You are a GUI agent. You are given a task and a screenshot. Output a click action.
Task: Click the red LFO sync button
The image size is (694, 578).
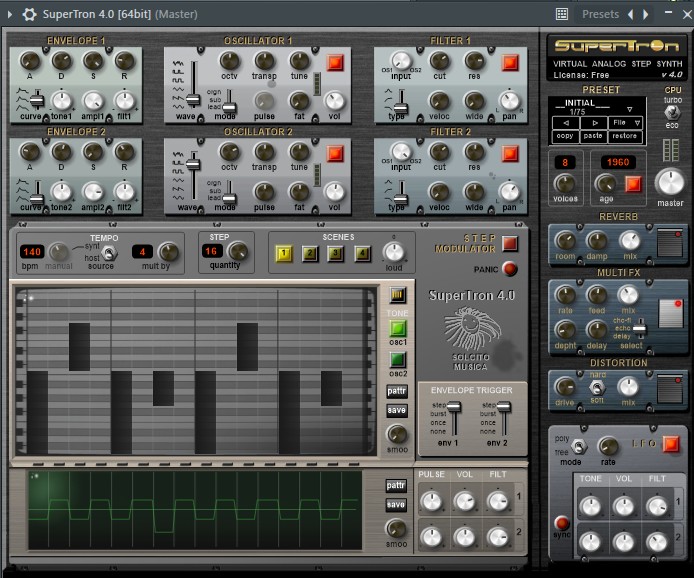pos(562,523)
